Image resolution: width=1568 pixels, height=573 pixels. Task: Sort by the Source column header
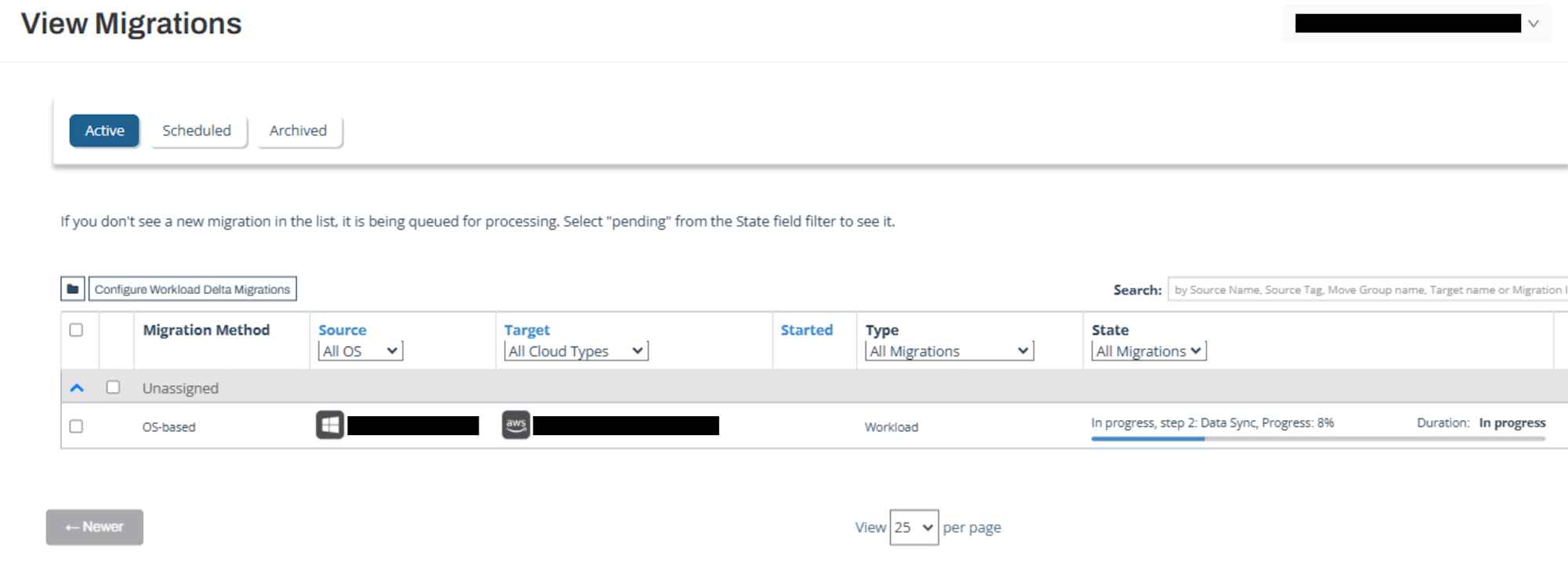pyautogui.click(x=342, y=330)
